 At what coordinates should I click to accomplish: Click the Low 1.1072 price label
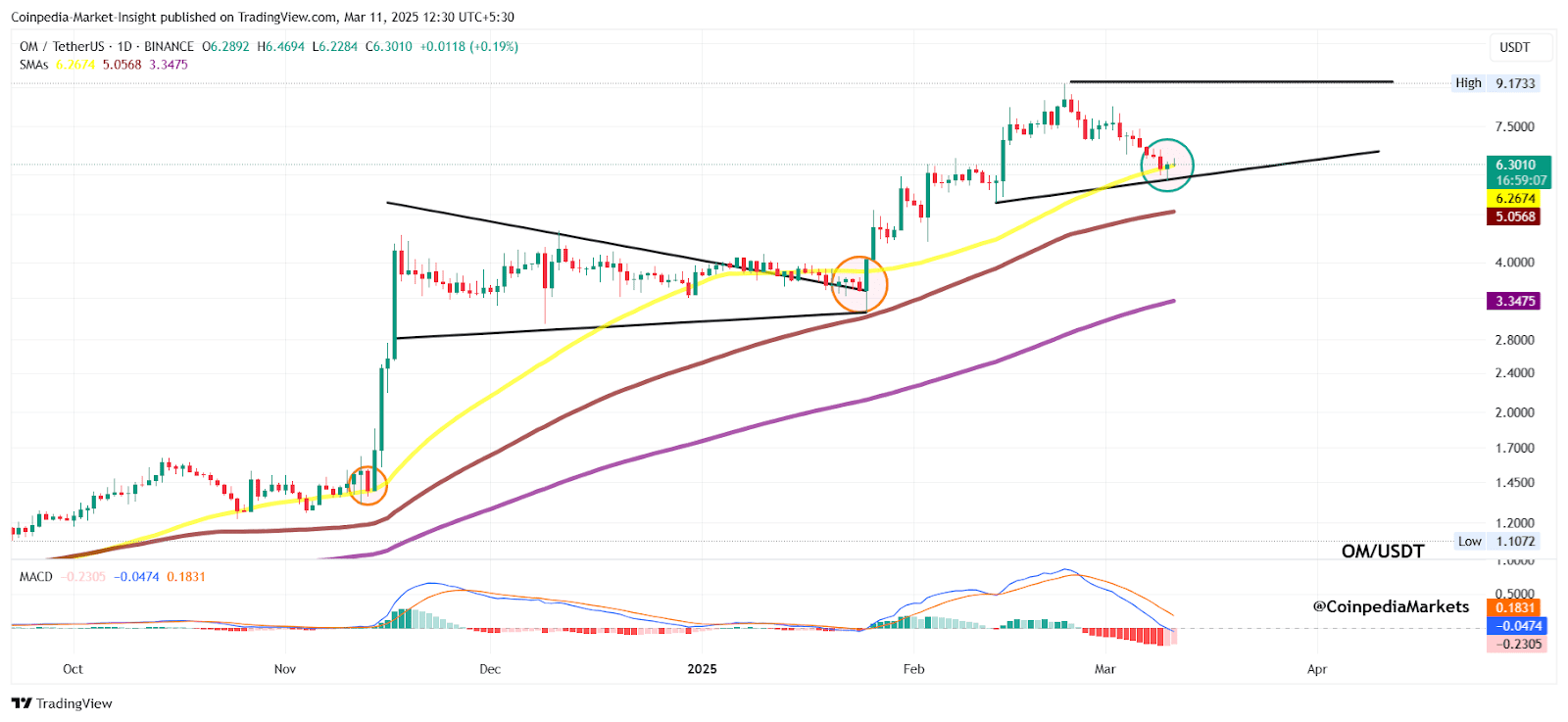click(1496, 541)
